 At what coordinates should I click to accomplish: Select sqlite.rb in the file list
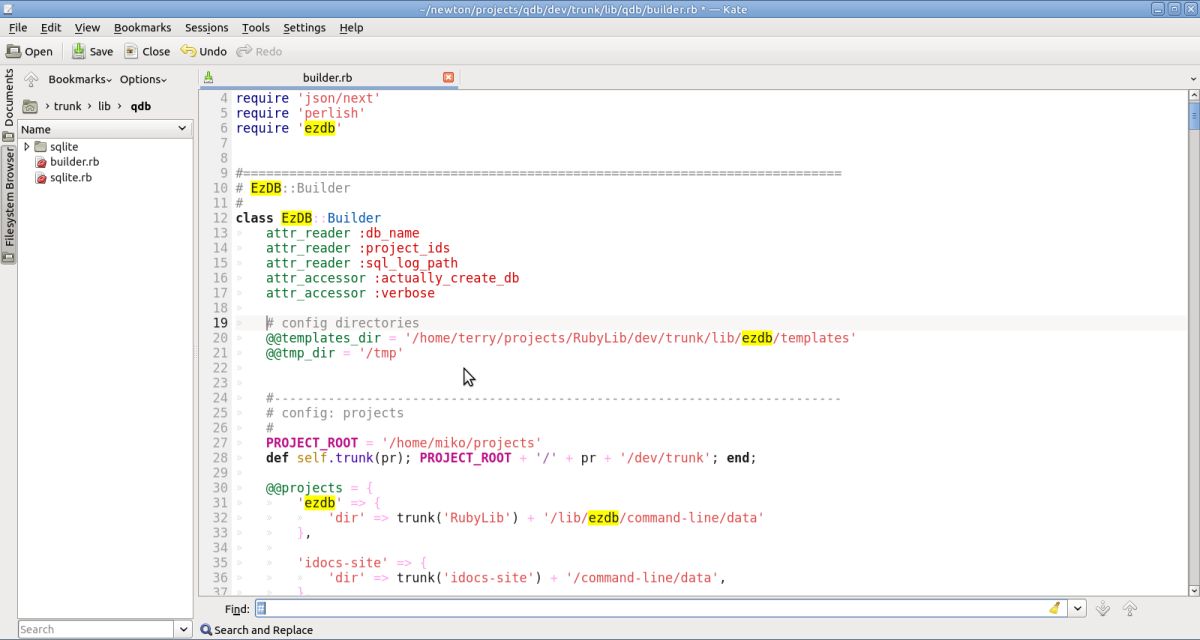click(71, 178)
